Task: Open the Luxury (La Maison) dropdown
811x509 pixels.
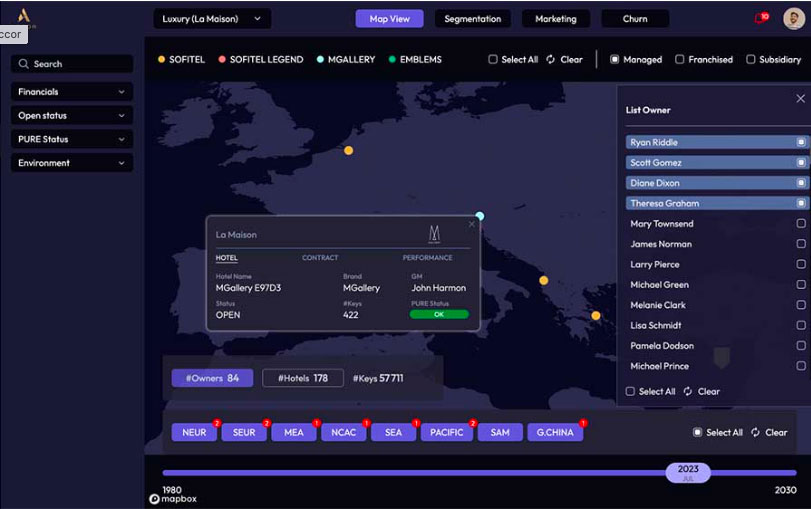Action: click(212, 19)
